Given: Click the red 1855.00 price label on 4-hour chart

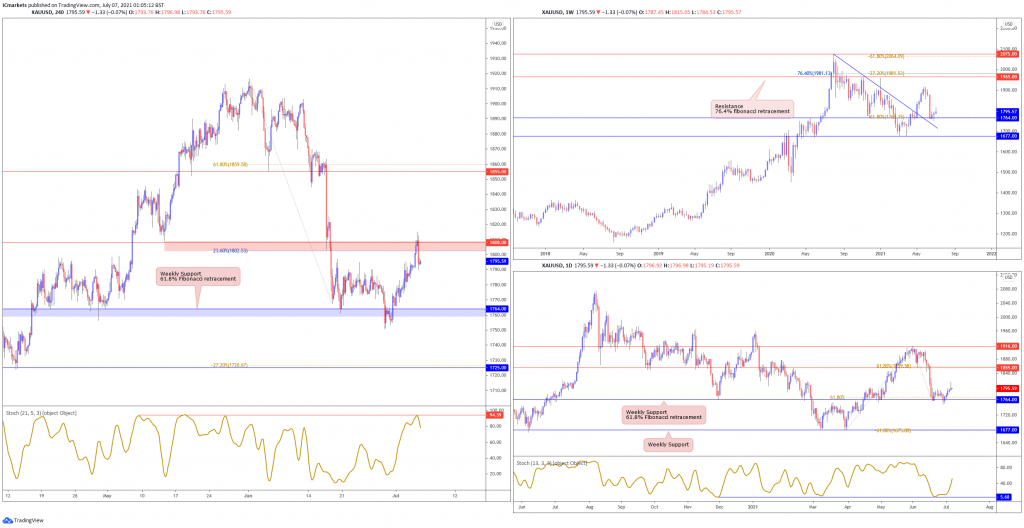Looking at the screenshot, I should click(494, 171).
